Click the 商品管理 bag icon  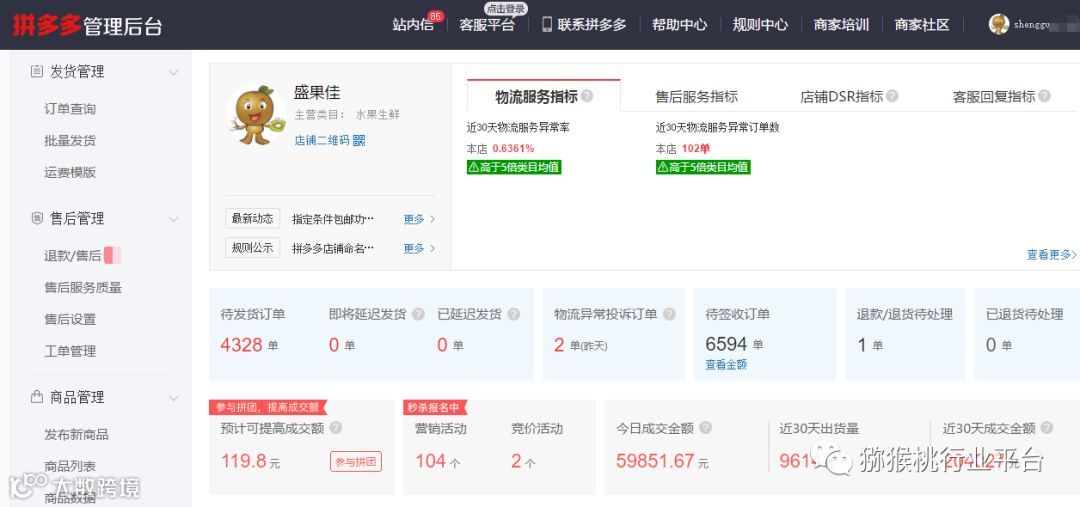pyautogui.click(x=37, y=397)
